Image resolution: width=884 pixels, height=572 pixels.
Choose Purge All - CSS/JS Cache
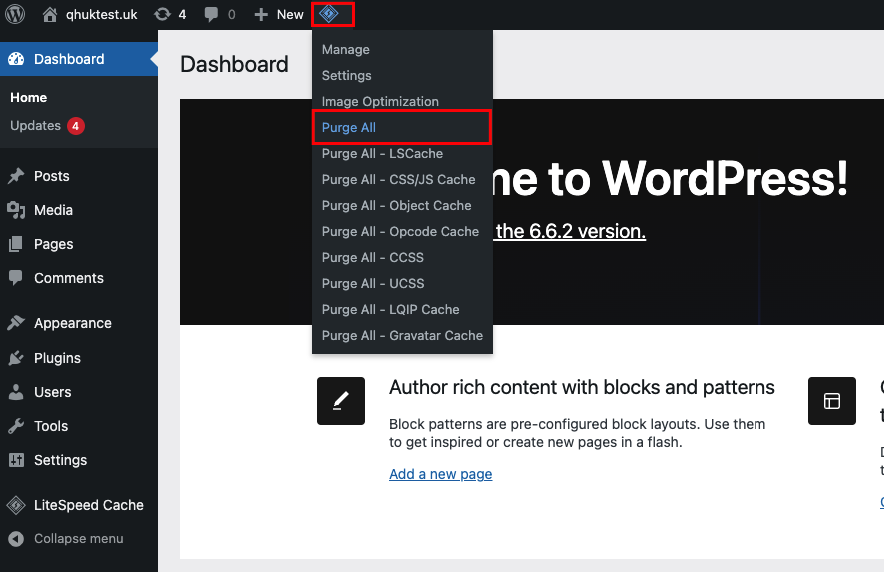click(398, 179)
